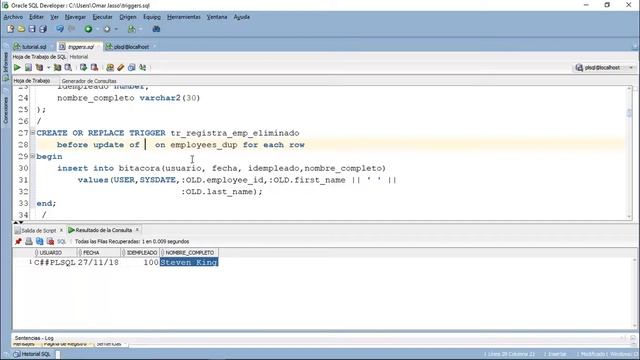Click the delete row icon in results toolbar

[50, 242]
